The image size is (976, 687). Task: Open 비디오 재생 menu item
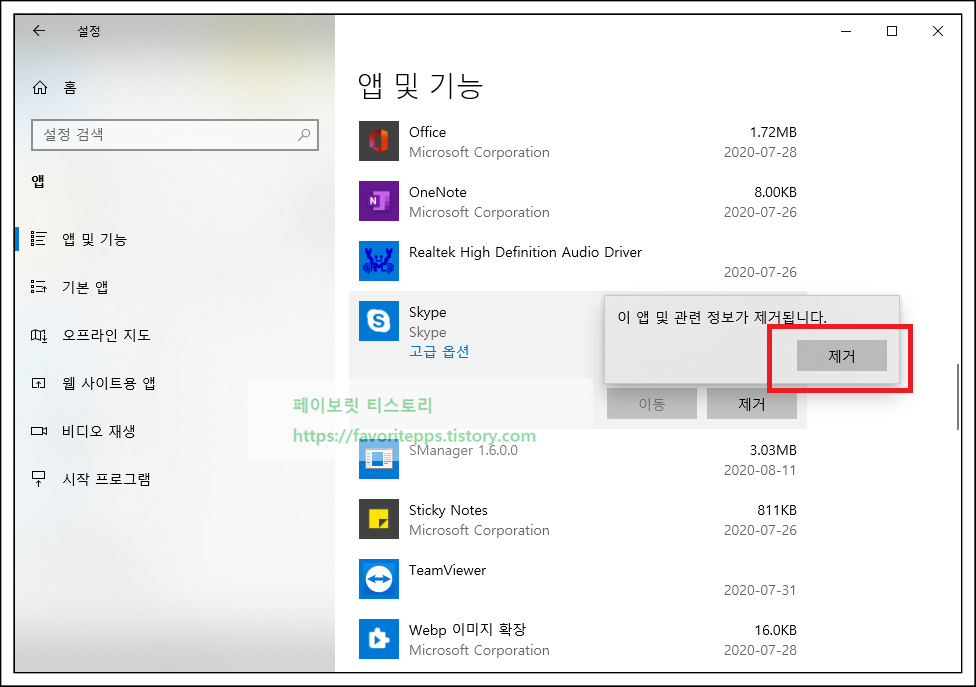coord(98,431)
